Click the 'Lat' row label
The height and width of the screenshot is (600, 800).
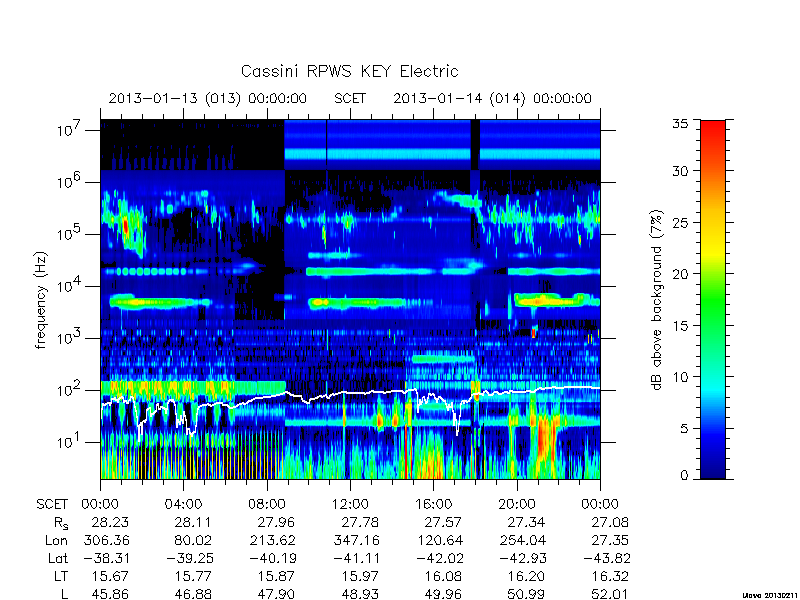coord(57,558)
